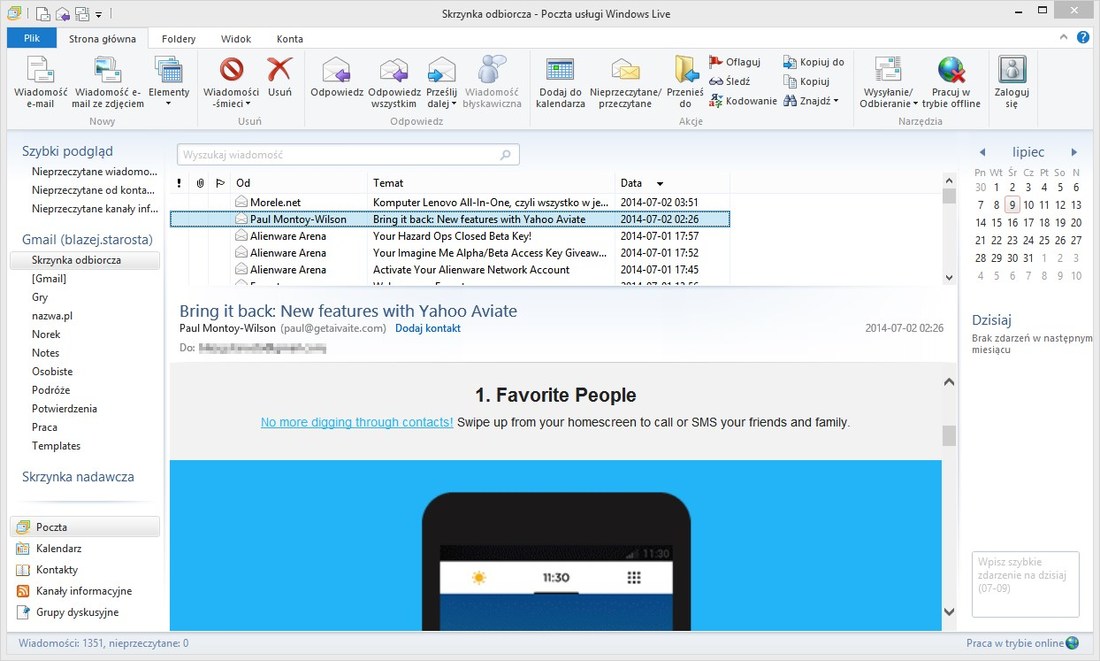
Task: Click the quick event entry field
Action: coord(1025,584)
